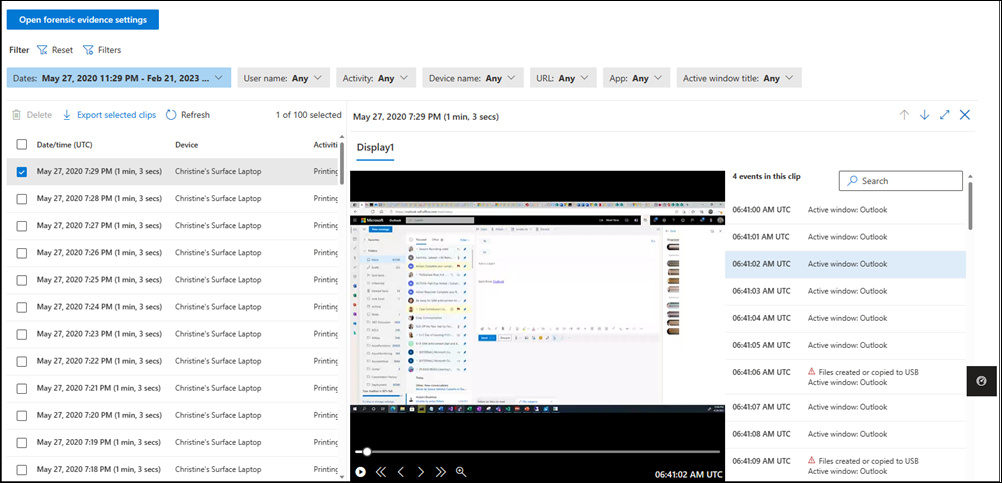The image size is (1002, 483).
Task: Jump to last frame double-right arrows
Action: tap(440, 472)
